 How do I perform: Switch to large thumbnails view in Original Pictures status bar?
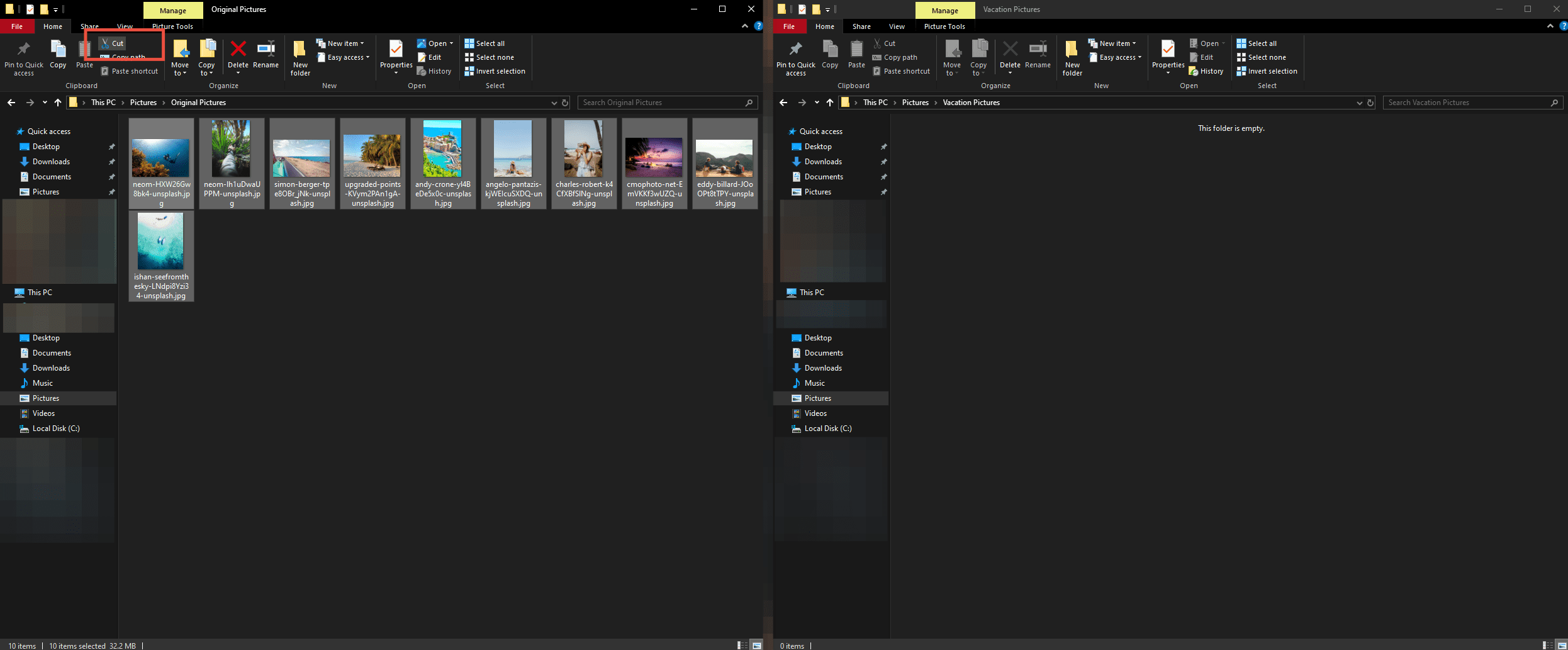click(x=757, y=645)
